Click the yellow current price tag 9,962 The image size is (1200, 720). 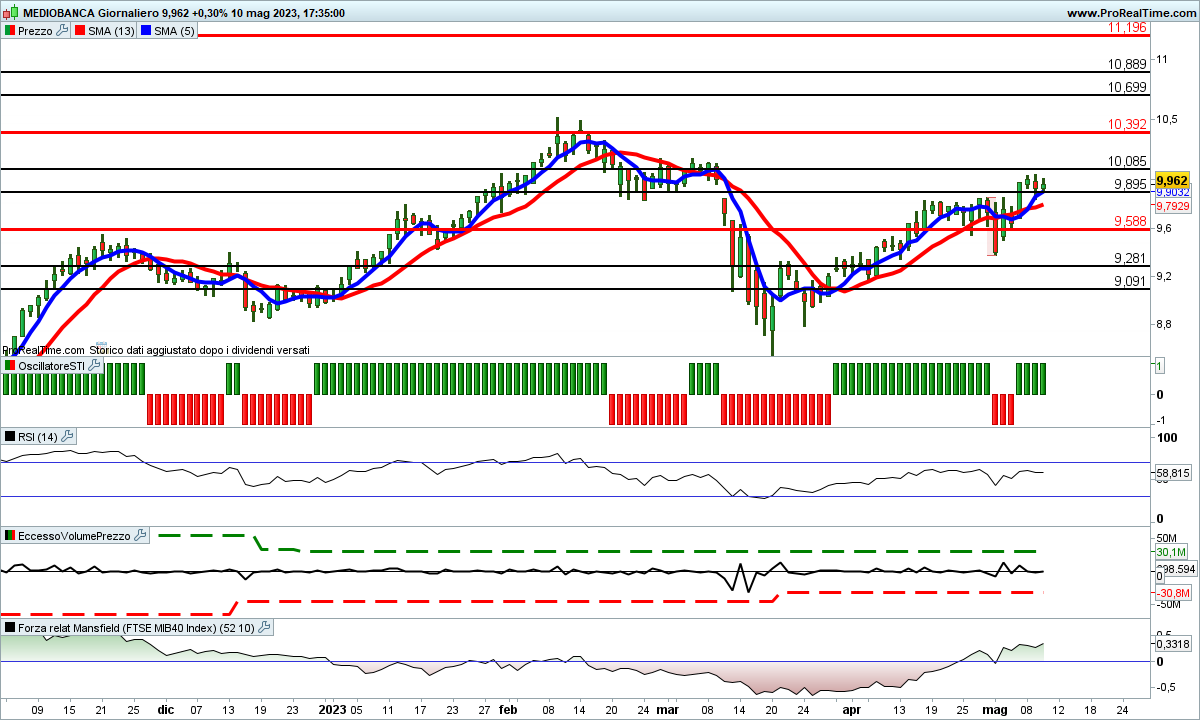(1171, 181)
